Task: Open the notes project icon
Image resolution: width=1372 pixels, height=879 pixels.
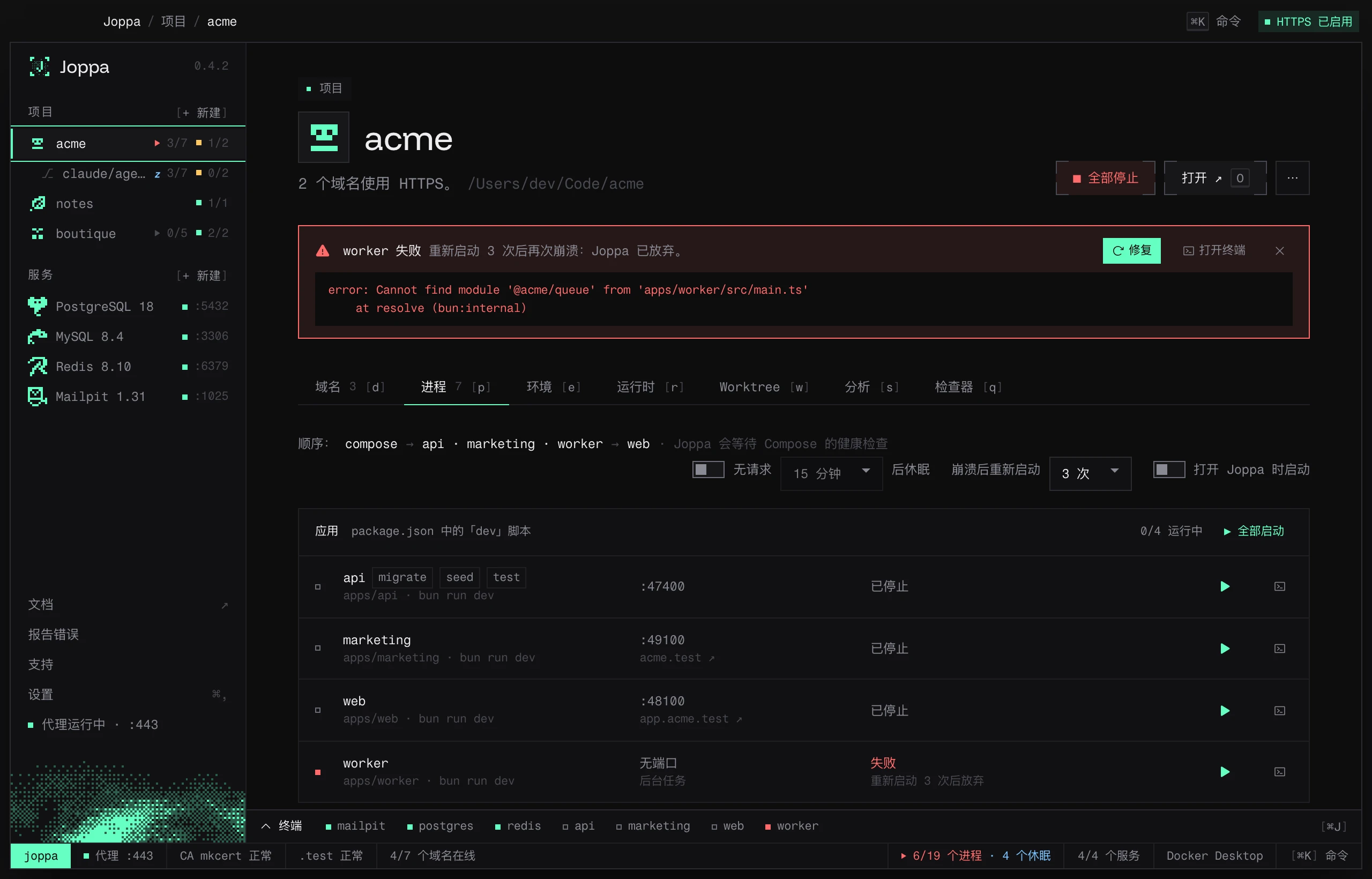Action: click(x=38, y=203)
